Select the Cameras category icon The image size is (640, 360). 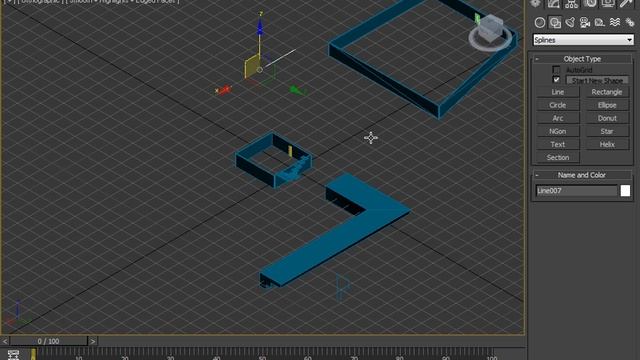585,22
